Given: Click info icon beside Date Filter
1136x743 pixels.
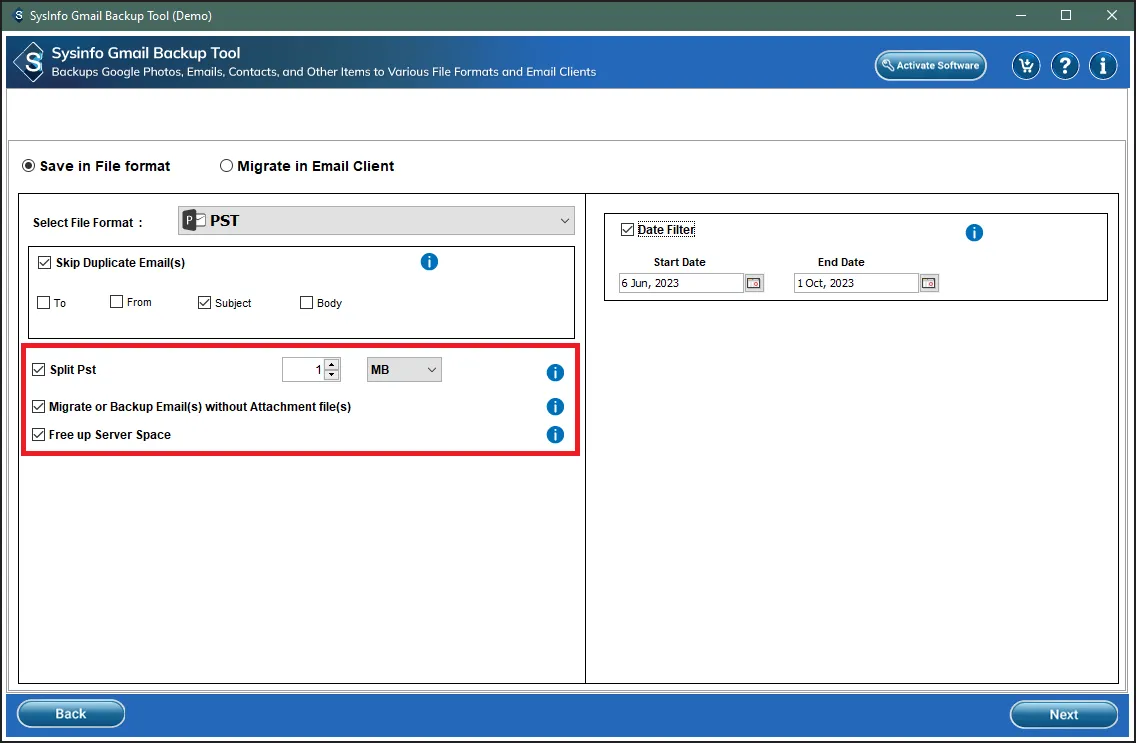Looking at the screenshot, I should (974, 233).
